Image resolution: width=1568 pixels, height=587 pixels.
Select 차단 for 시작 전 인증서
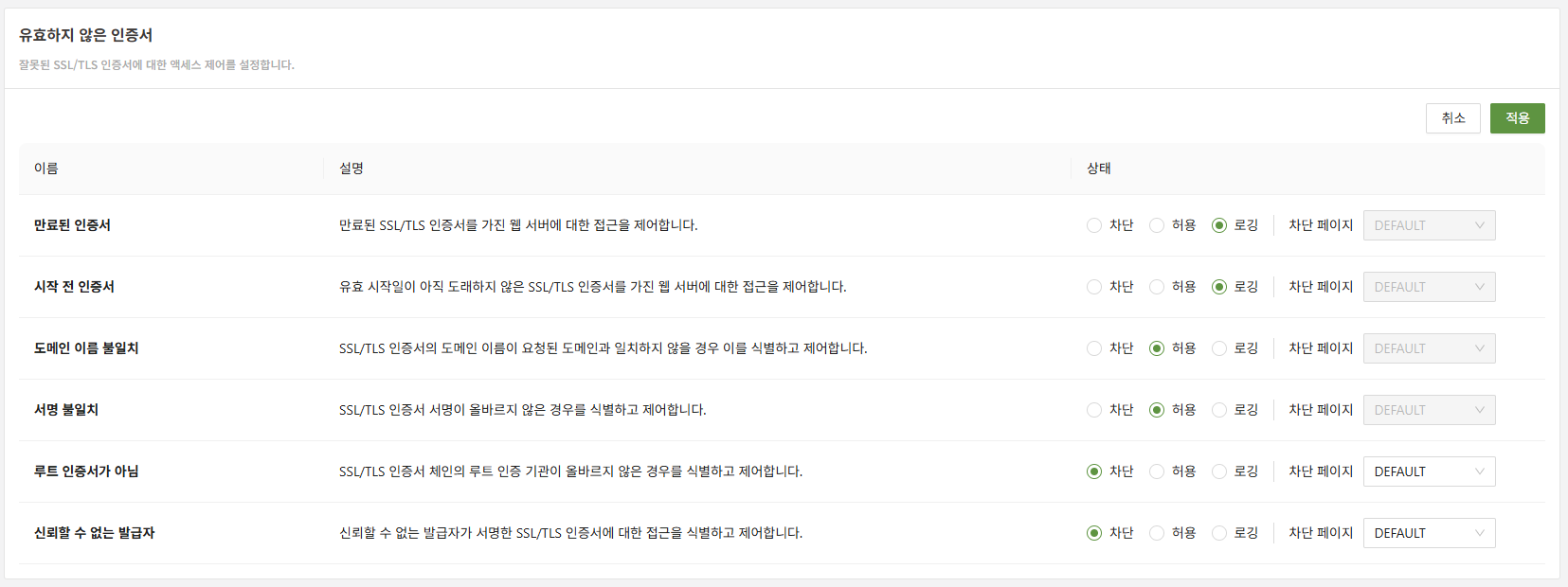pyautogui.click(x=1094, y=287)
